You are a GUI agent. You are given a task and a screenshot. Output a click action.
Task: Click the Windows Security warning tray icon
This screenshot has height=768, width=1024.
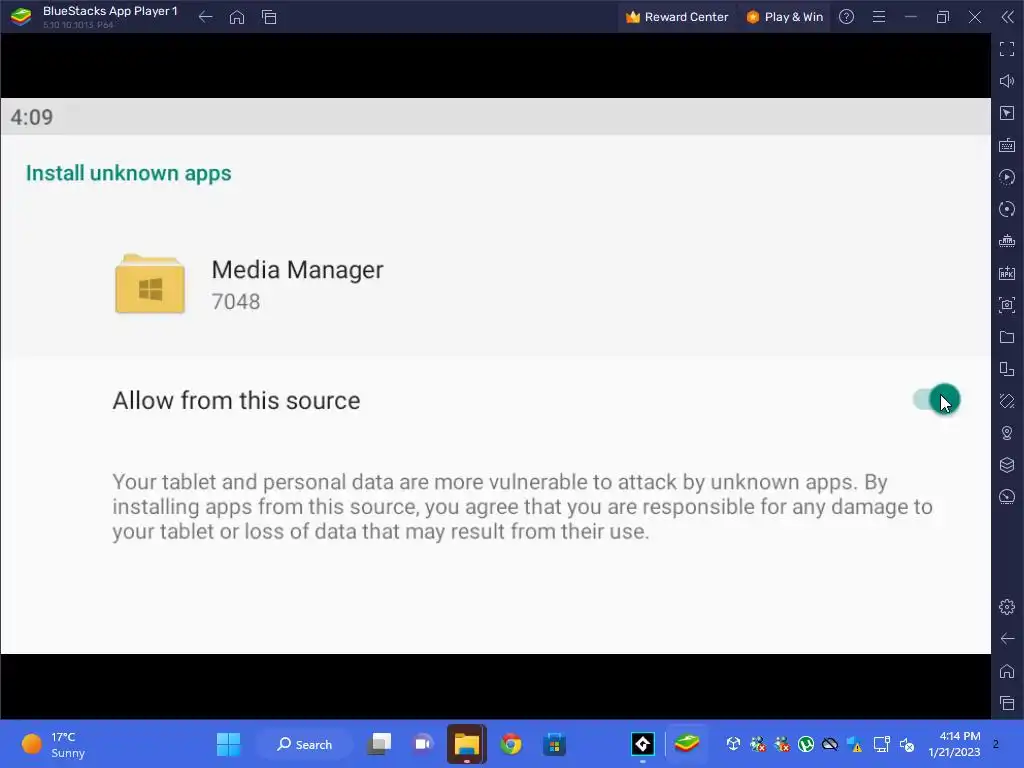854,744
